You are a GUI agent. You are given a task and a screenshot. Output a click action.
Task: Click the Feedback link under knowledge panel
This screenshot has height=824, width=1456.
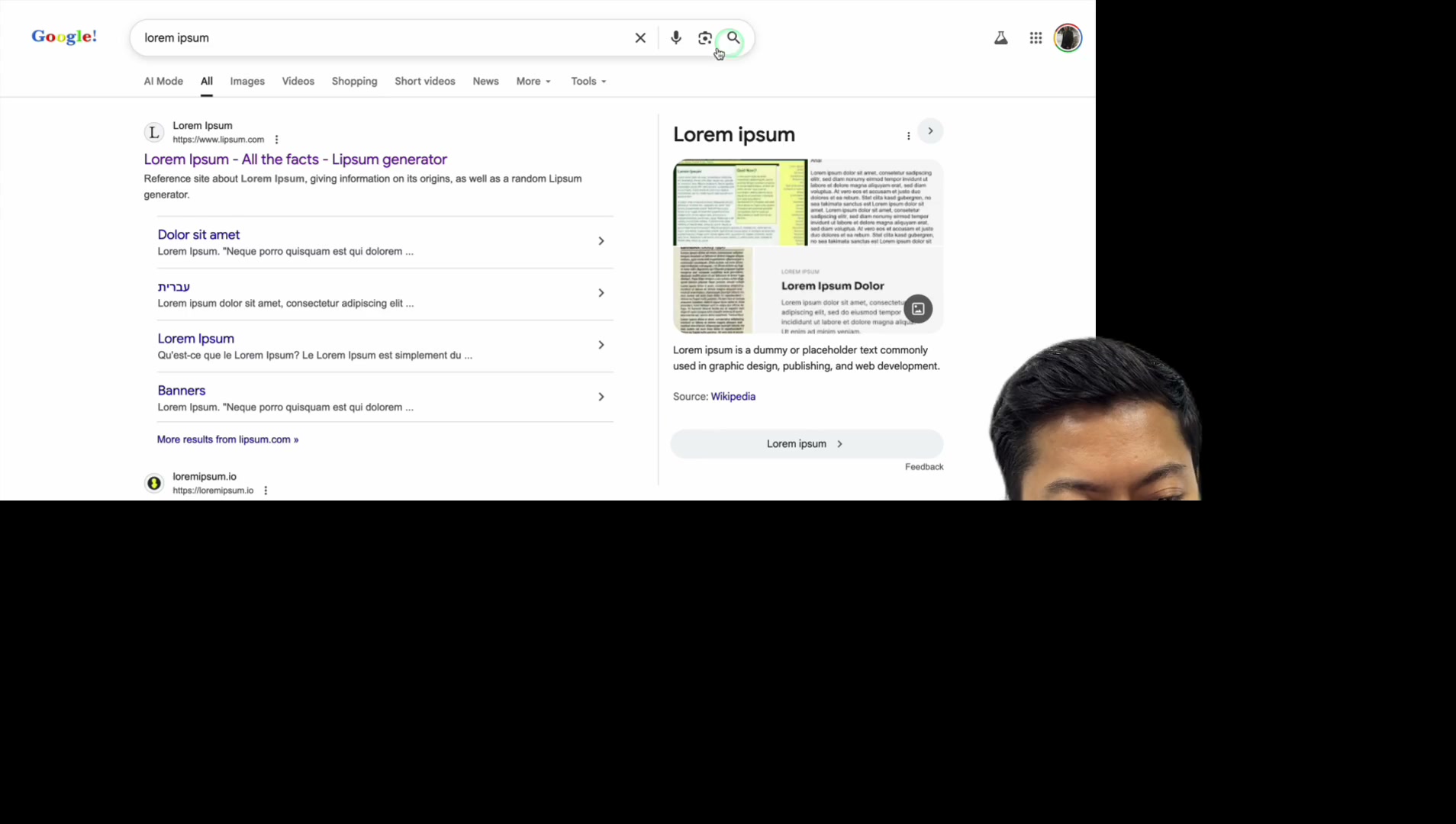(x=924, y=467)
